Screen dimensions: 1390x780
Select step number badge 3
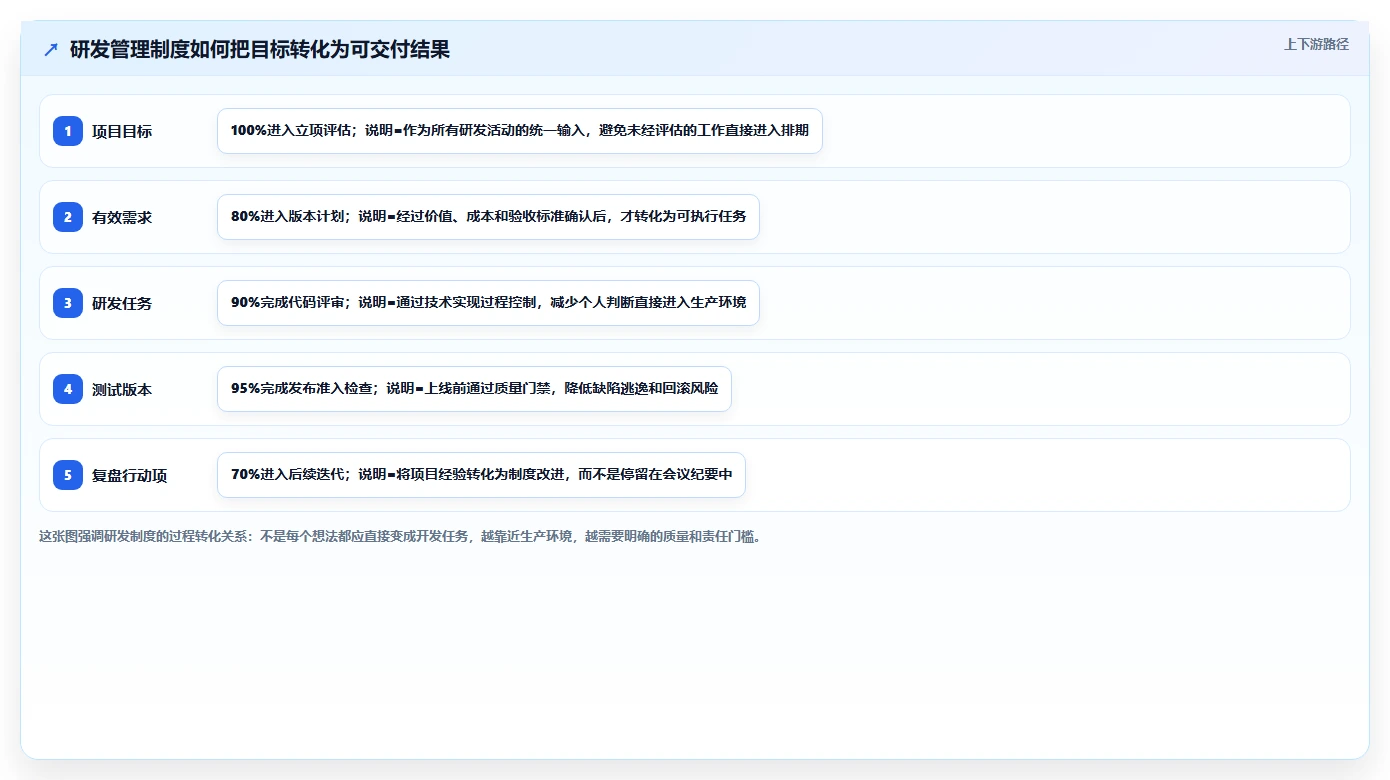point(68,303)
